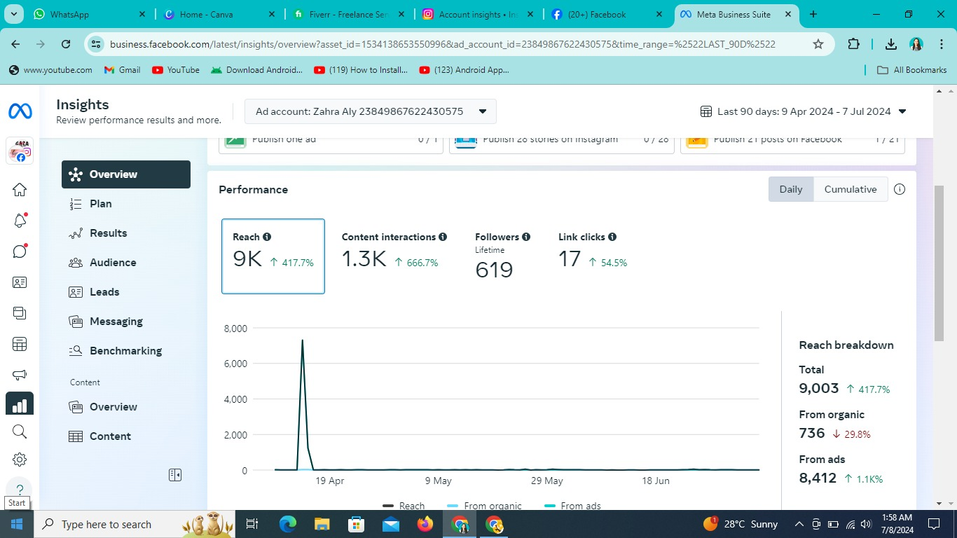Collapse the Insights side panel icon
This screenshot has height=538, width=957.
[175, 475]
